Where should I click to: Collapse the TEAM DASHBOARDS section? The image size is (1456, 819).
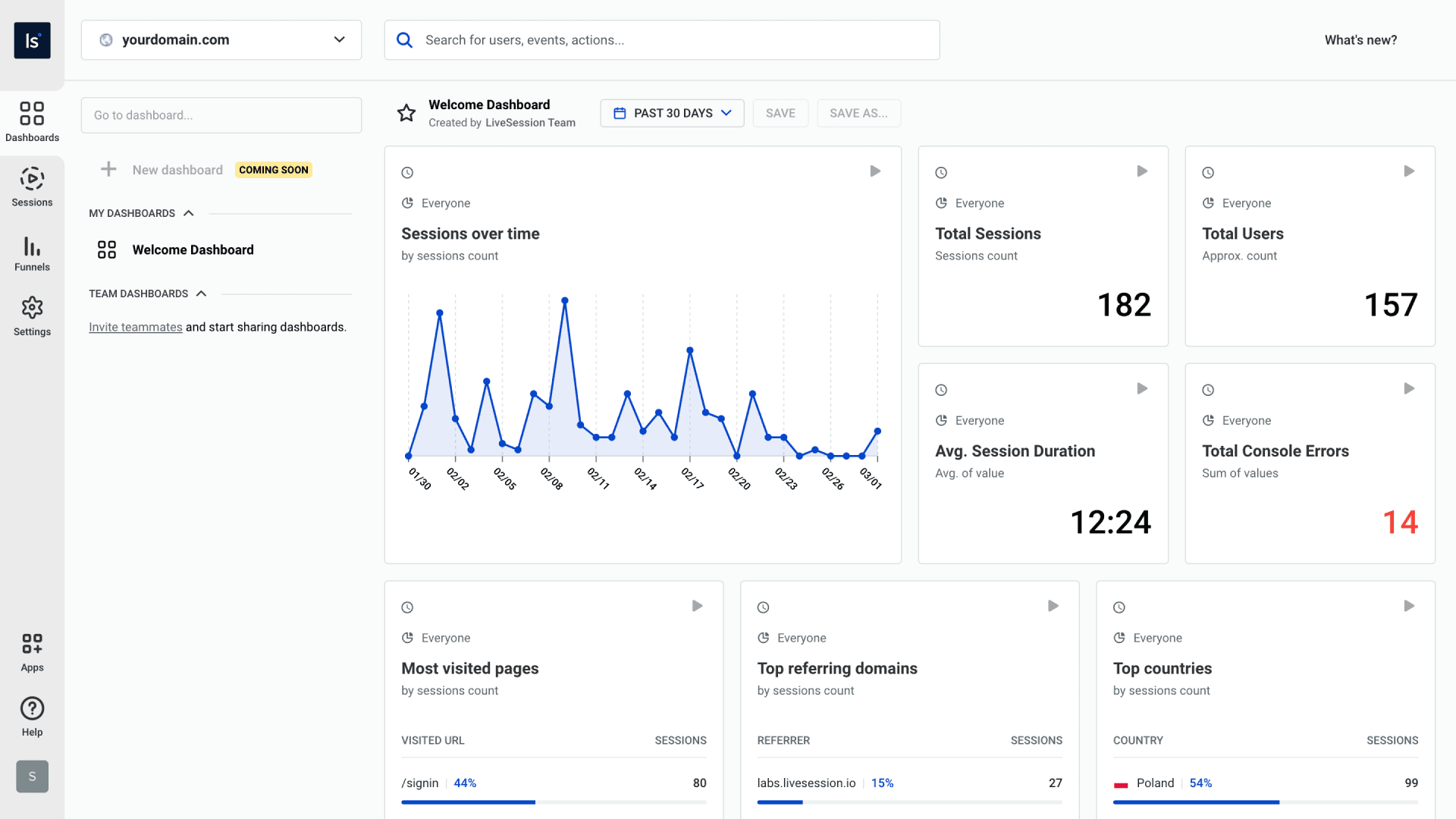click(x=201, y=293)
